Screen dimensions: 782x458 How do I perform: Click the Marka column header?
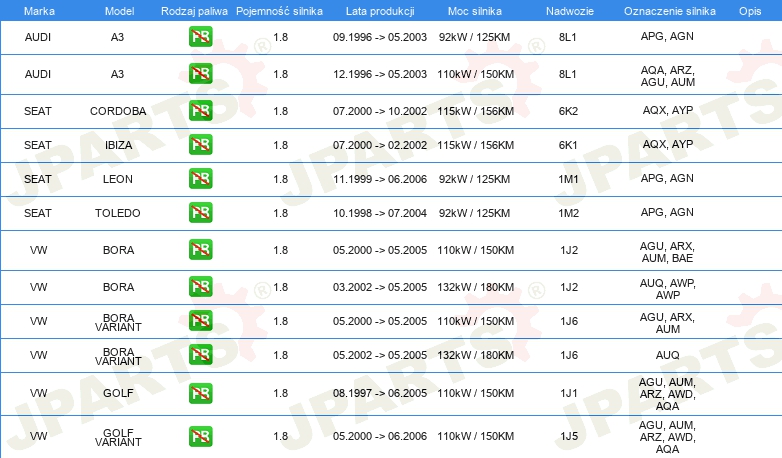click(39, 11)
